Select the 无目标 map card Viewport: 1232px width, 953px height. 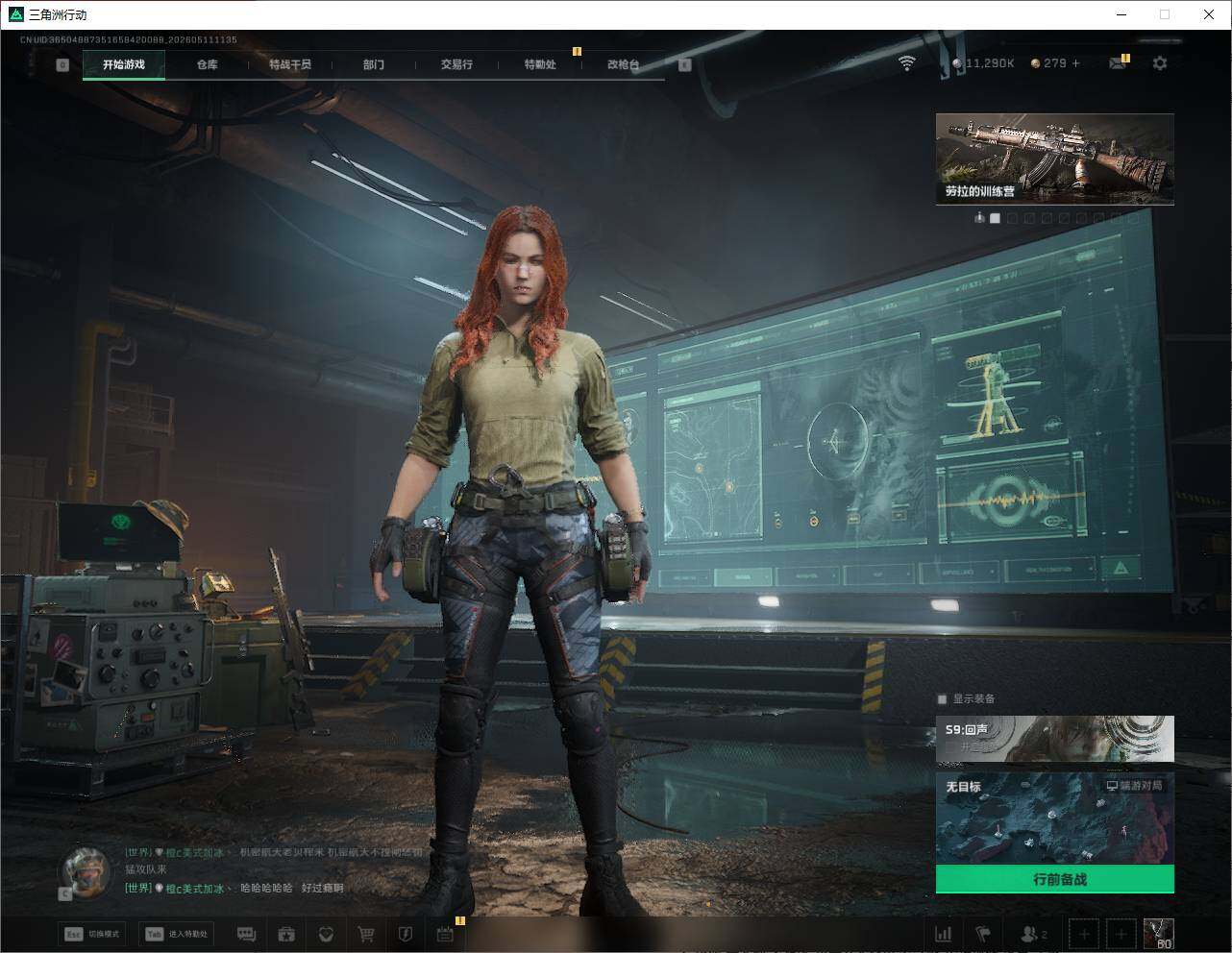click(1055, 819)
